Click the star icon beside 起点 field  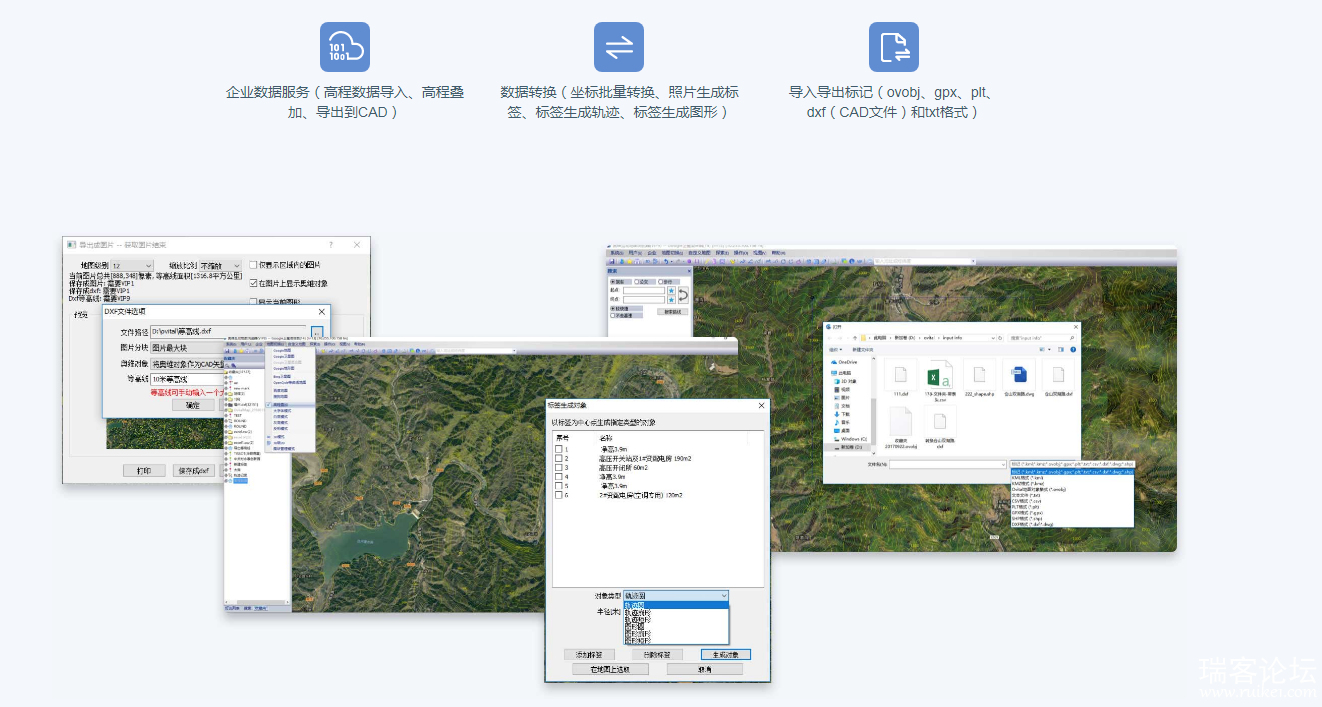[x=670, y=290]
